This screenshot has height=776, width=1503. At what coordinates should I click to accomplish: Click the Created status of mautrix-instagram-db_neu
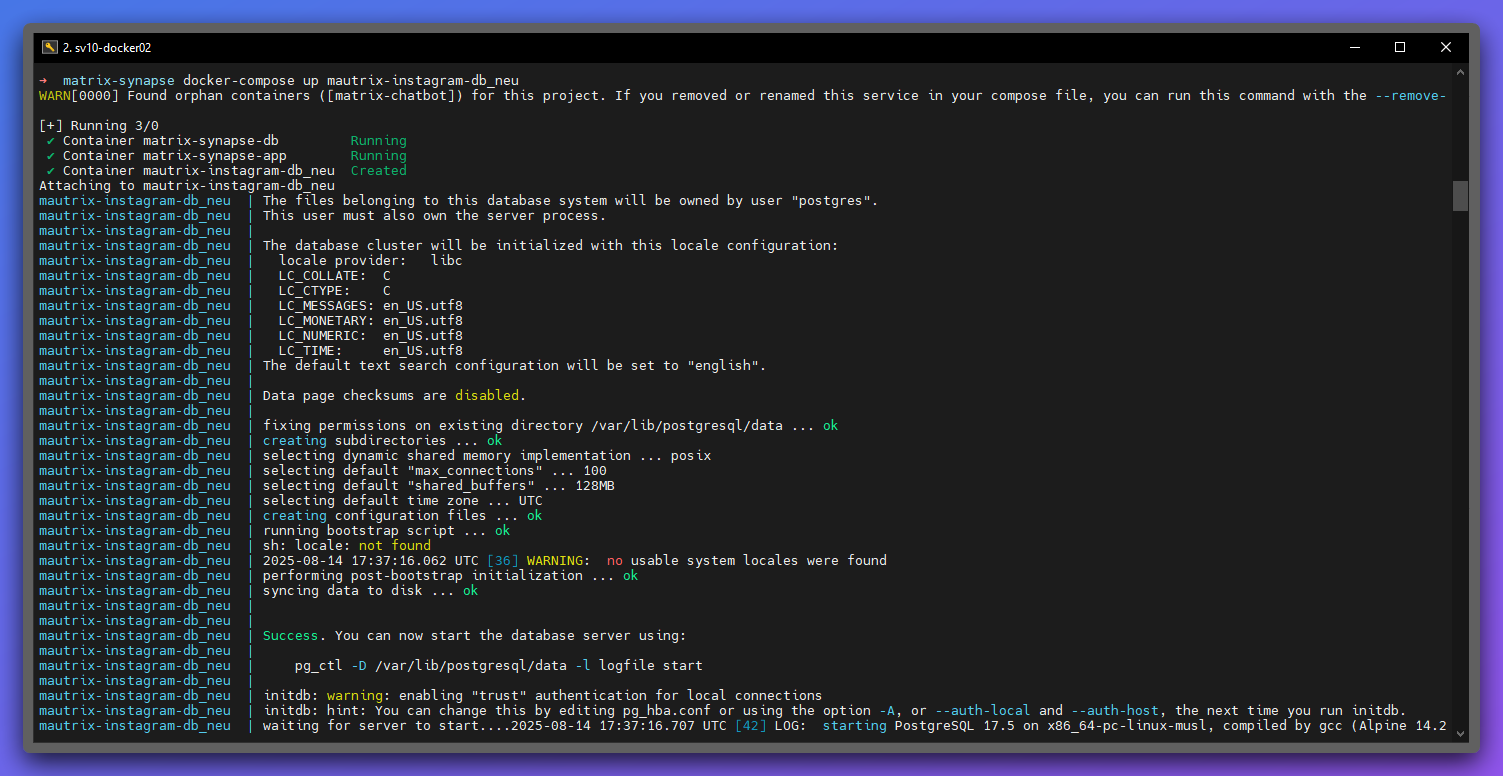(x=377, y=170)
